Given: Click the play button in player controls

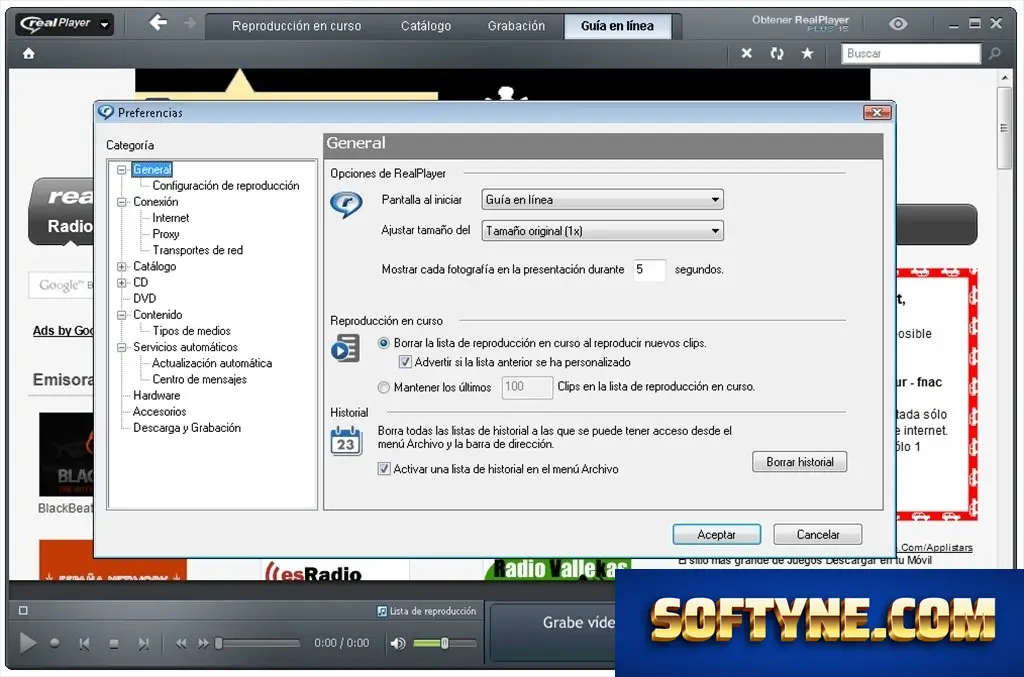Looking at the screenshot, I should [x=27, y=643].
